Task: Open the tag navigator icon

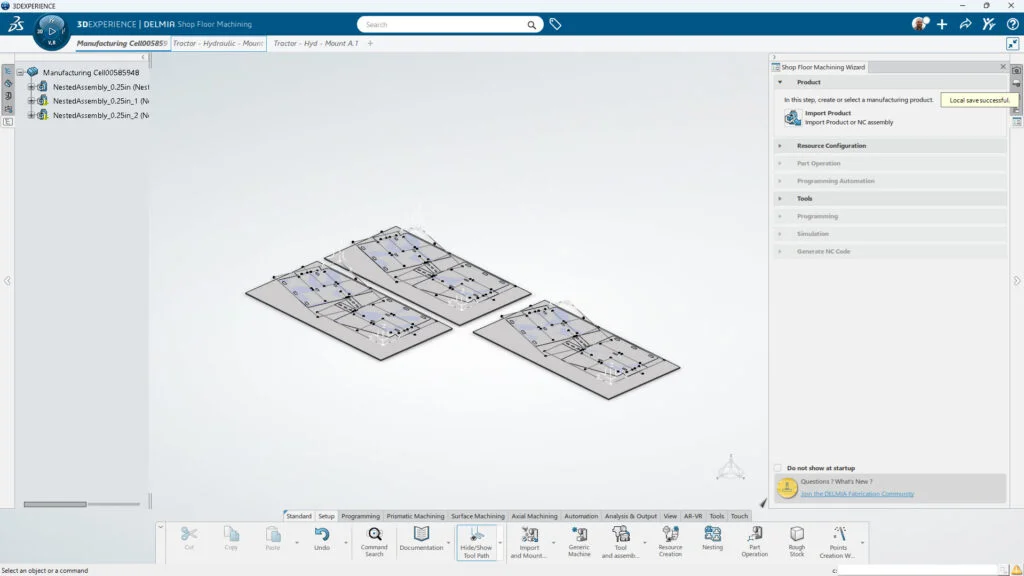Action: (555, 24)
